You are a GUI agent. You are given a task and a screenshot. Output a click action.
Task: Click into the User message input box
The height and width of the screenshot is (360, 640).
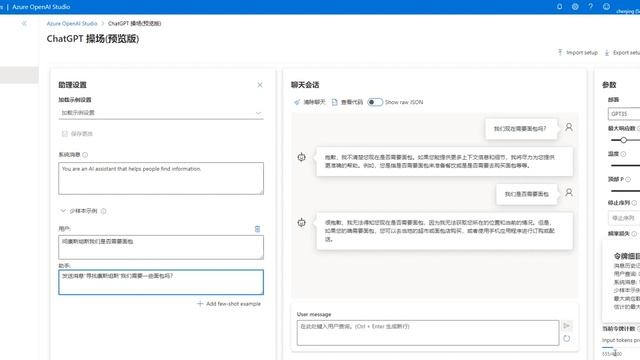pos(428,333)
